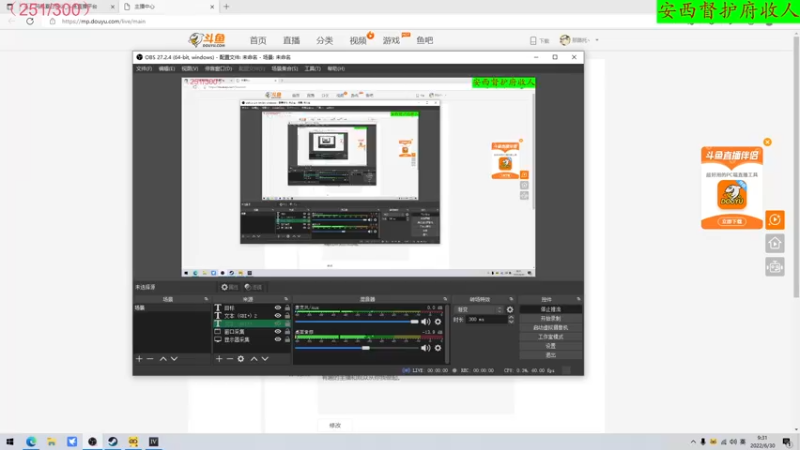The height and width of the screenshot is (450, 800).
Task: Show hidden system tray icons
Action: pyautogui.click(x=693, y=442)
